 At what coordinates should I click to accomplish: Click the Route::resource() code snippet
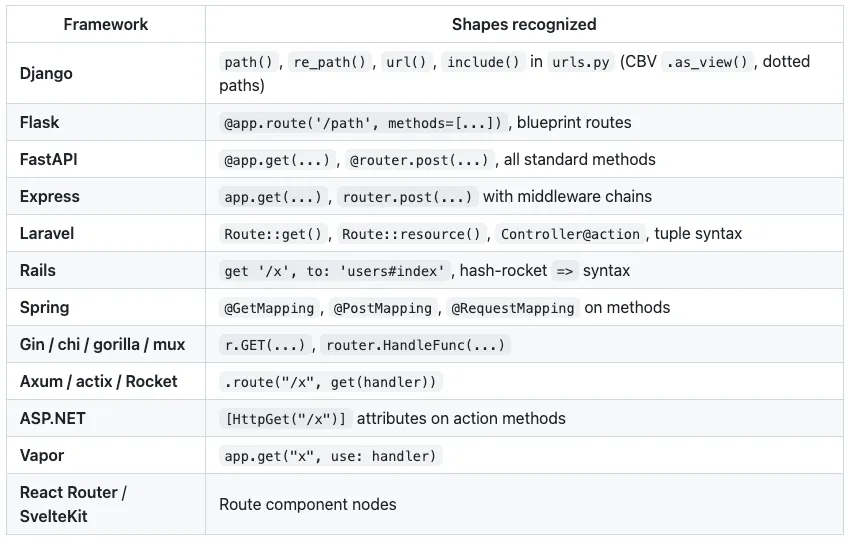(411, 234)
